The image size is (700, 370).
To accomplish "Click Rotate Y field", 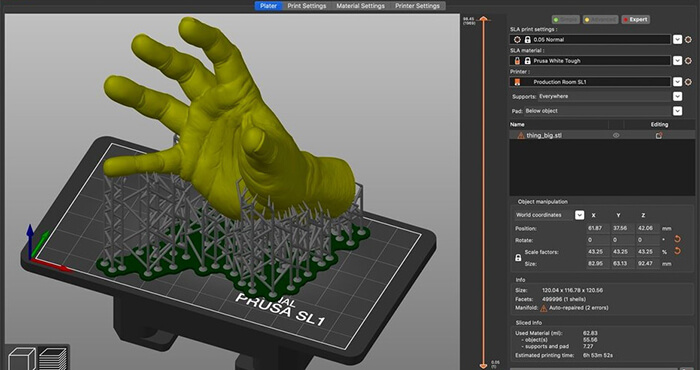I will coord(623,240).
